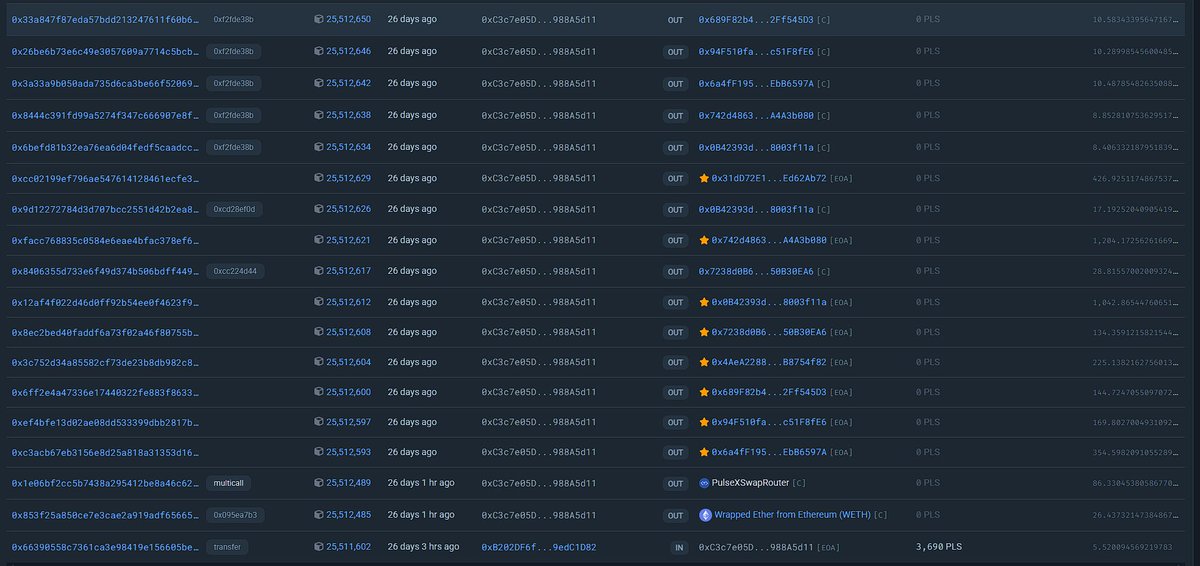Click the "26 days 3 hrs ago" timestamp
Viewport: 1200px width, 566px height.
[423, 547]
